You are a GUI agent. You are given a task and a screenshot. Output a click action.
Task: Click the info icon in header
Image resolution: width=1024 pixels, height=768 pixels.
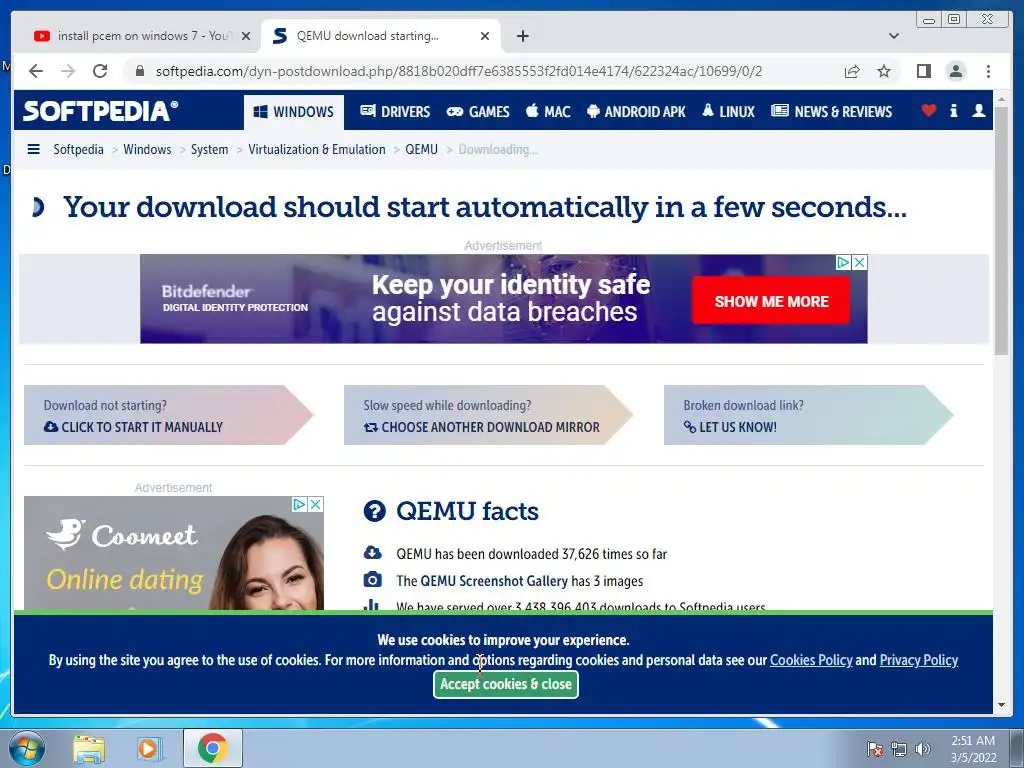tap(953, 110)
